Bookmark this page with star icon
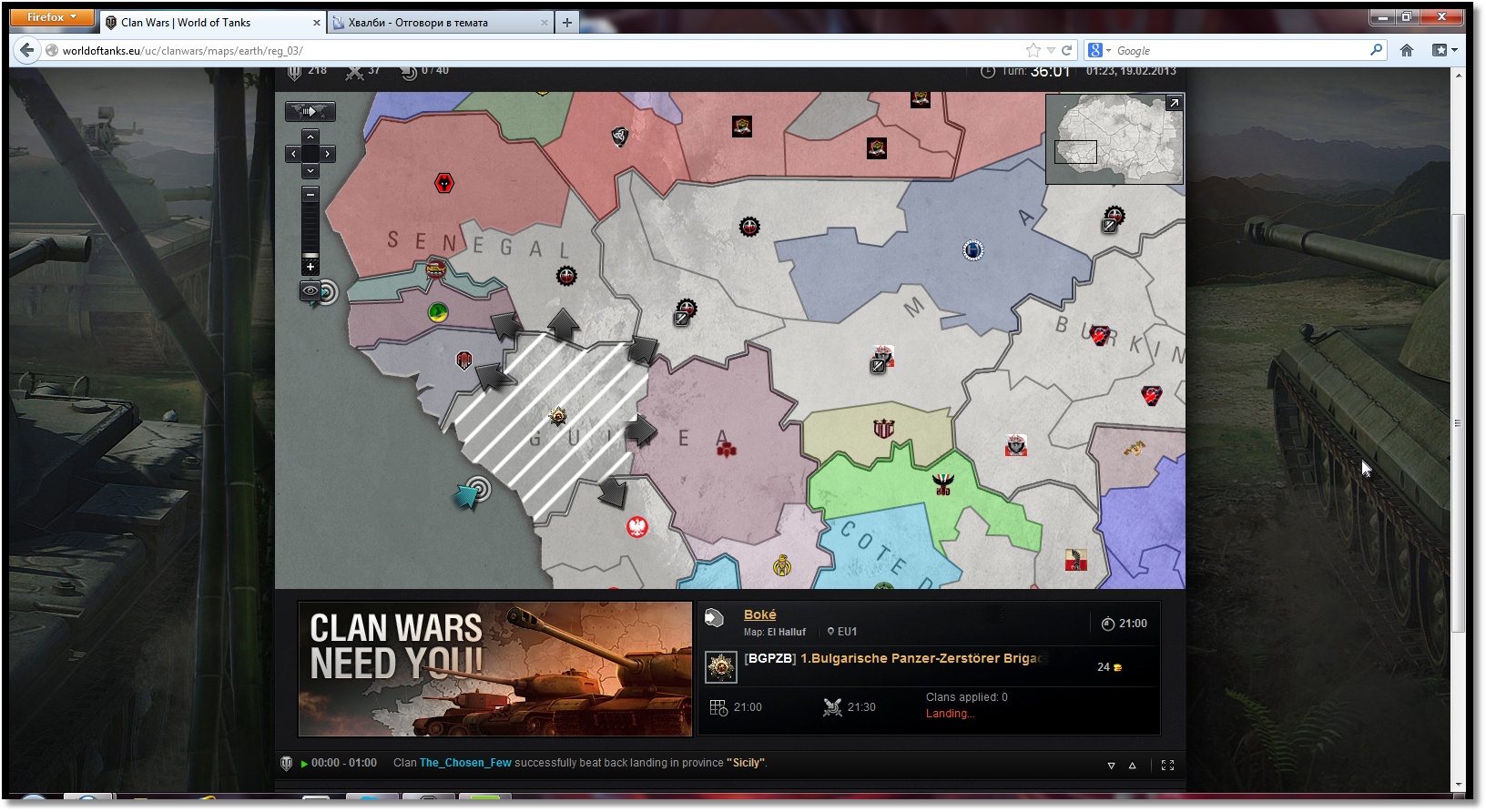 tap(1033, 50)
